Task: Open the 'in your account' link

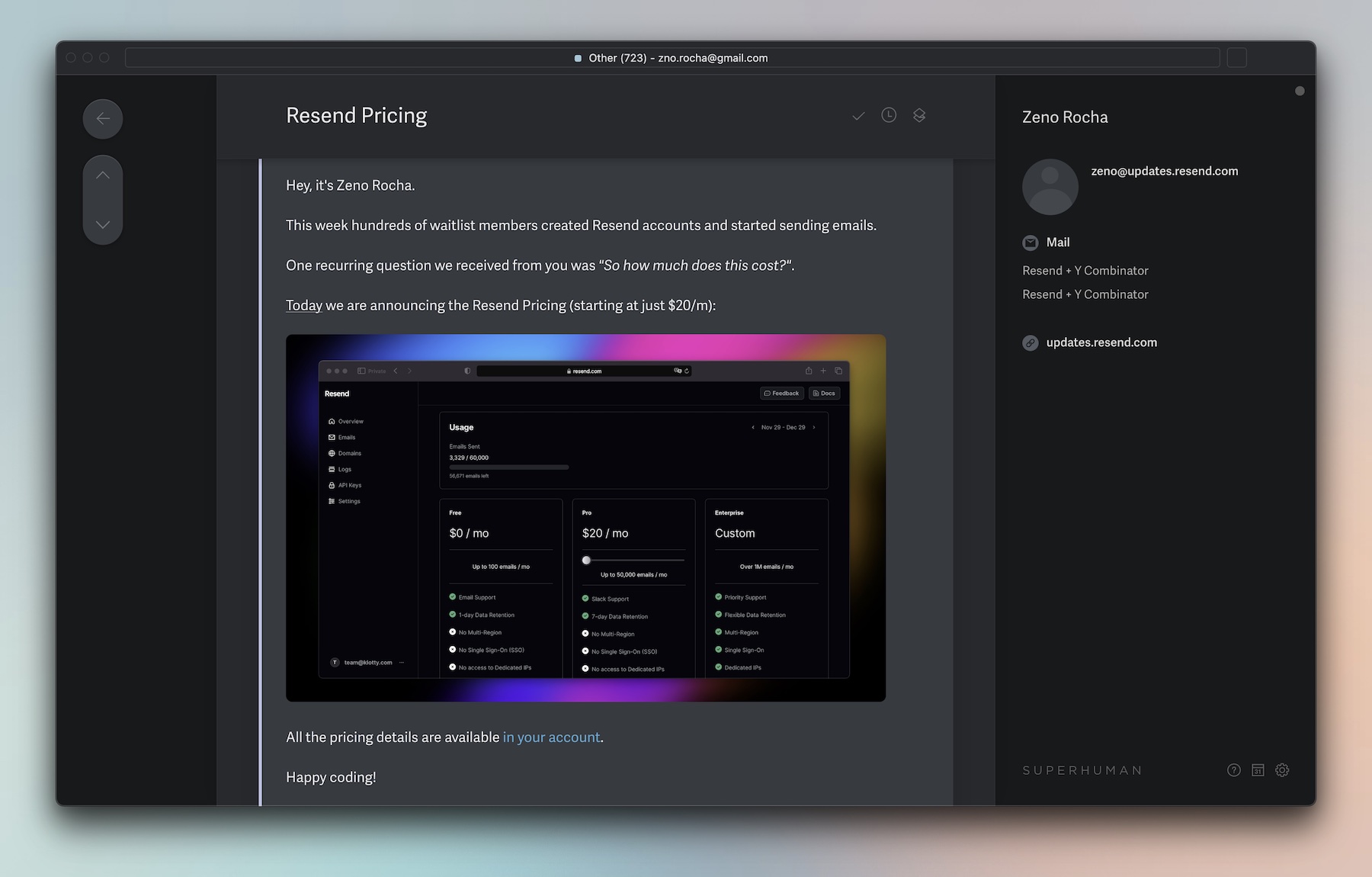Action: (x=551, y=737)
